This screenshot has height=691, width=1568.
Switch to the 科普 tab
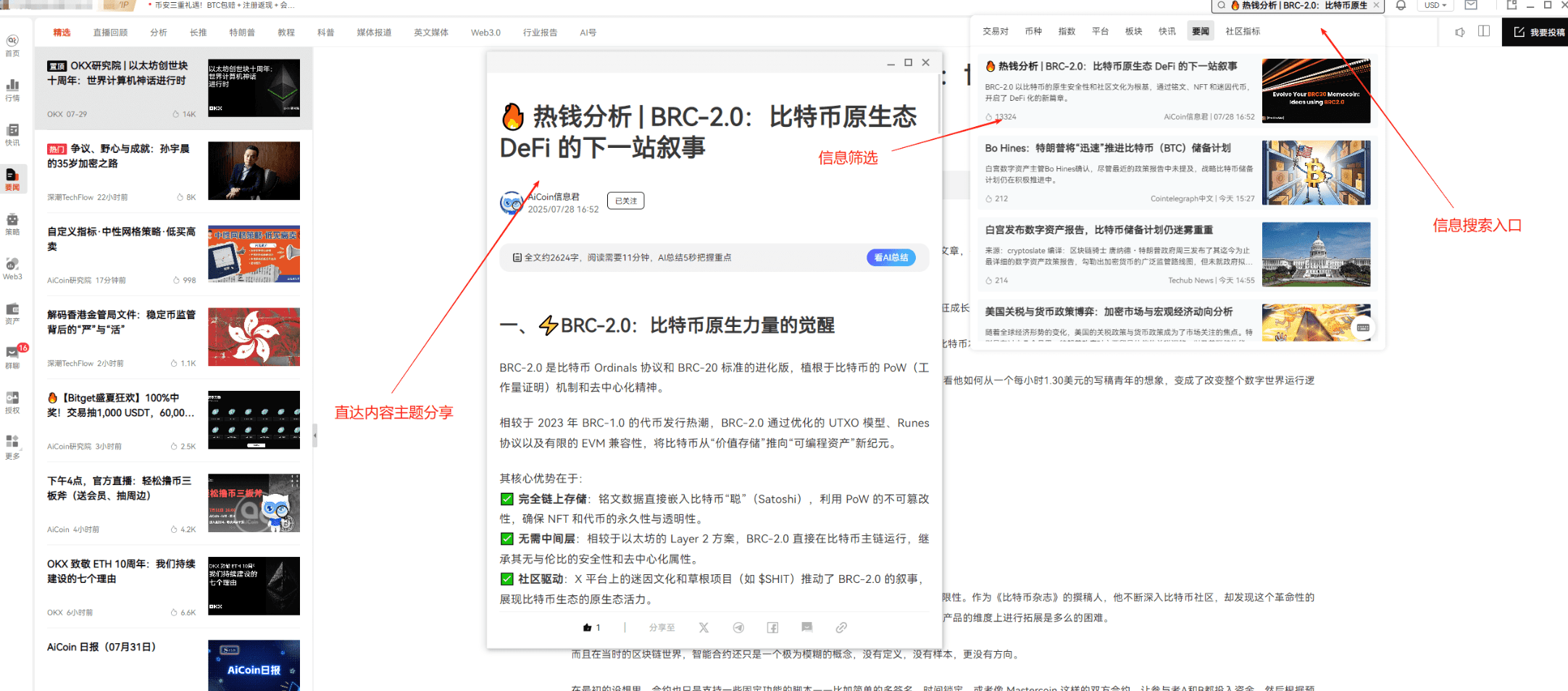click(x=326, y=33)
